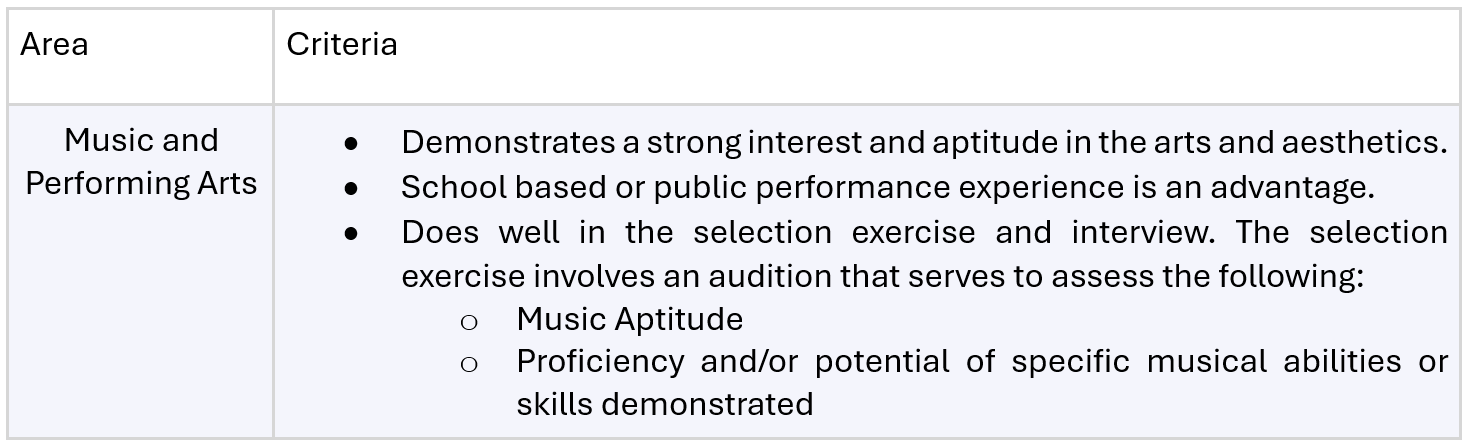Click the "Area" header cell
1467x443 pixels.
(54, 45)
